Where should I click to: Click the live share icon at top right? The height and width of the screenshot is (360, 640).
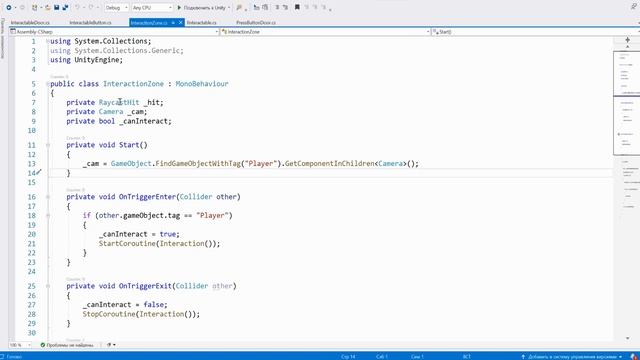point(634,6)
